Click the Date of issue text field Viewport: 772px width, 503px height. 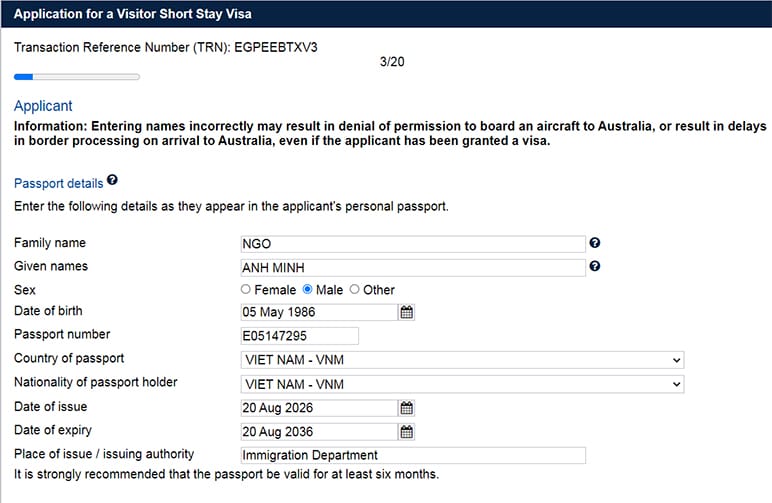coord(319,408)
